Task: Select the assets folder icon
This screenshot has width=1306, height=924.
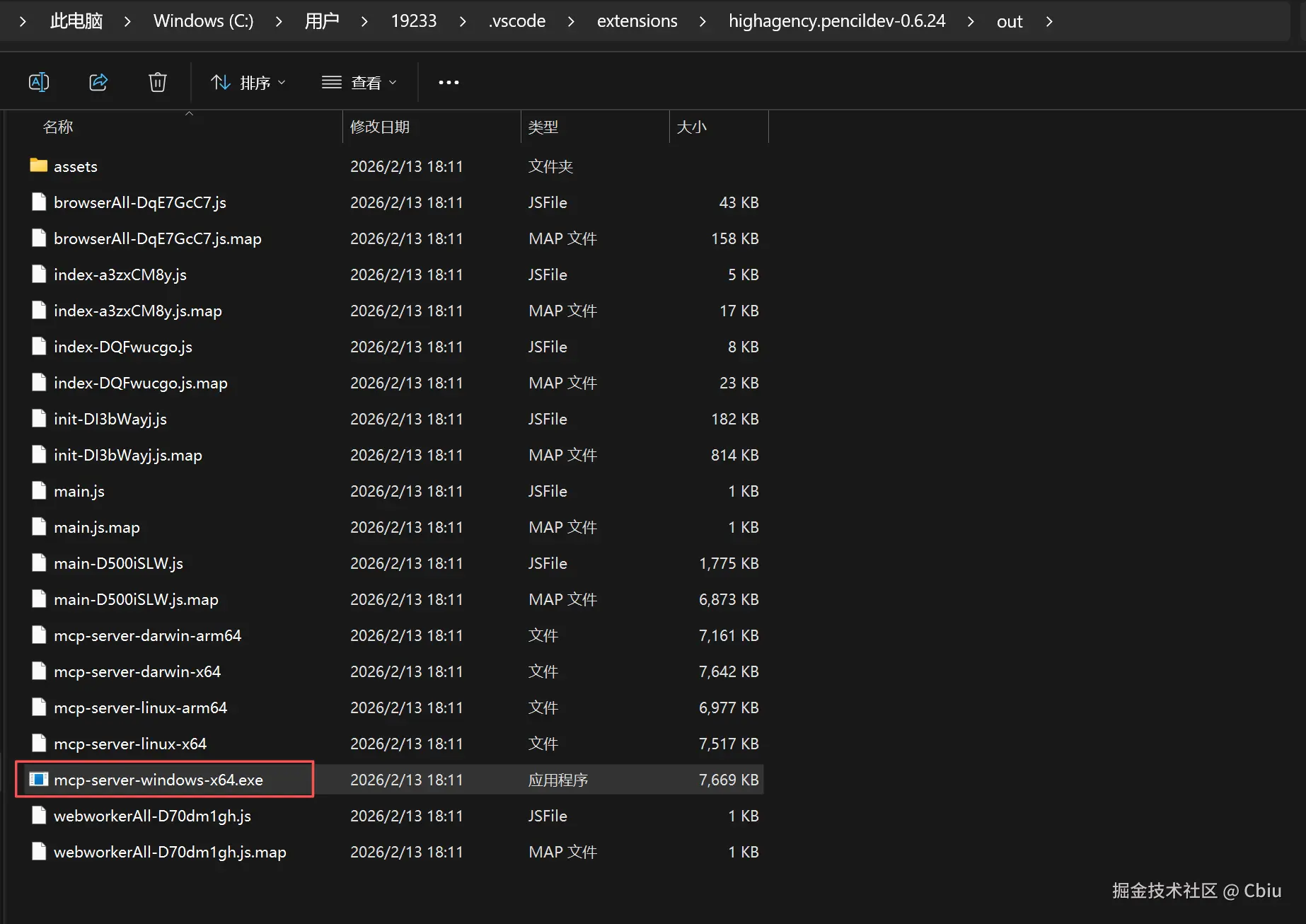Action: [39, 166]
